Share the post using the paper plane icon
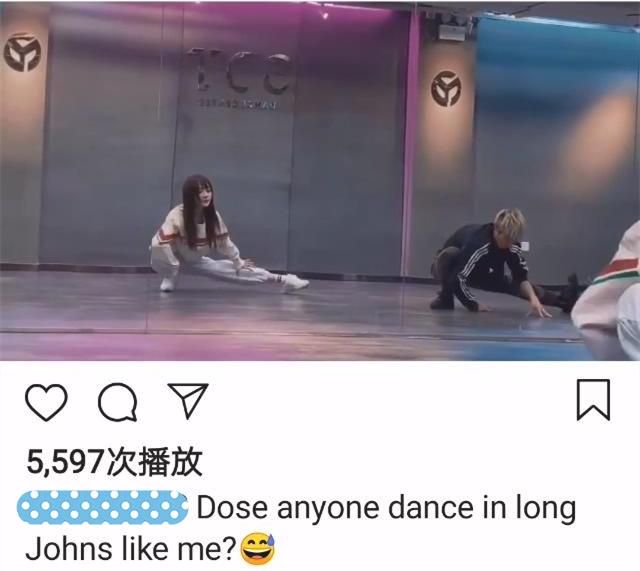 (188, 400)
